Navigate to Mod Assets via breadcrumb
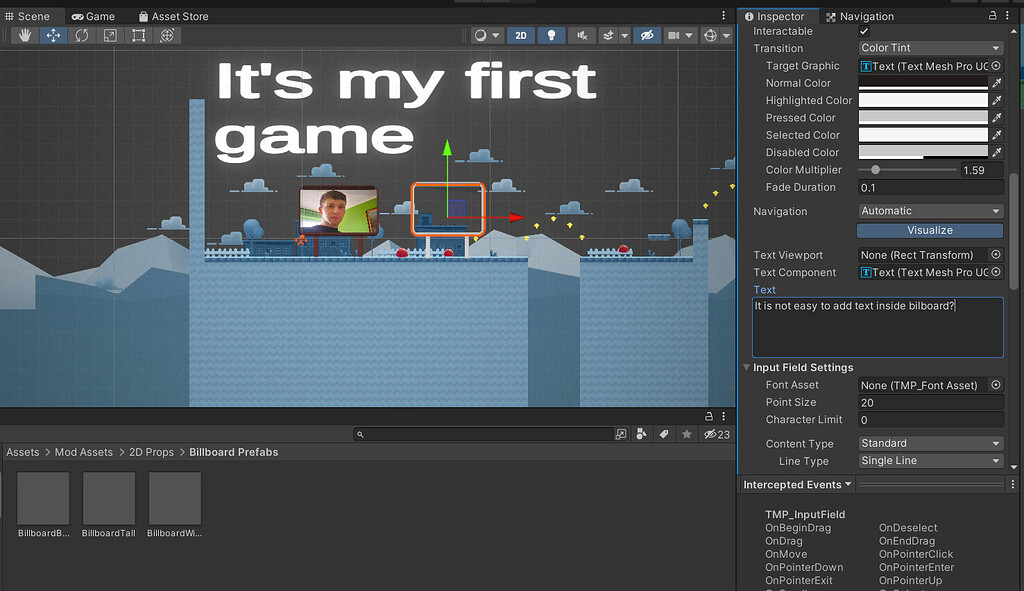 tap(84, 452)
